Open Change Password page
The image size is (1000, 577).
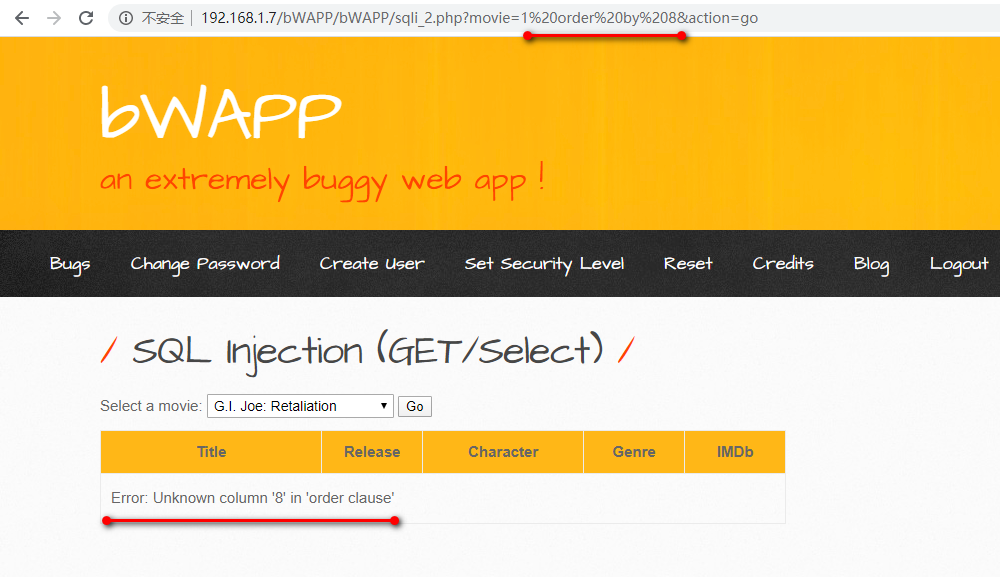(205, 264)
